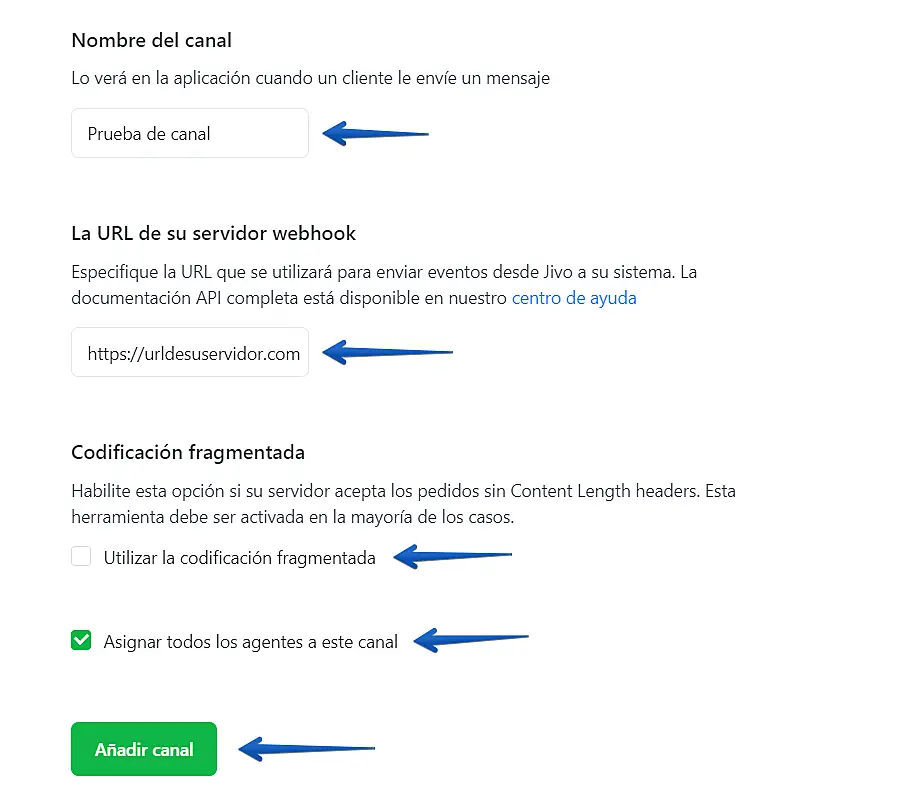904x806 pixels.
Task: Click the 'Prueba de canal' channel name field
Action: point(190,133)
